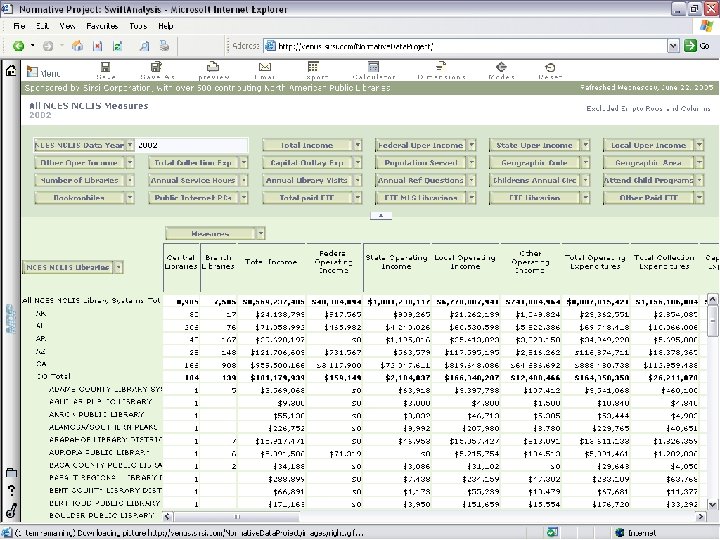The image size is (720, 540).
Task: Expand the NCES NCLIS Data Year dropdown
Action: coord(129,145)
